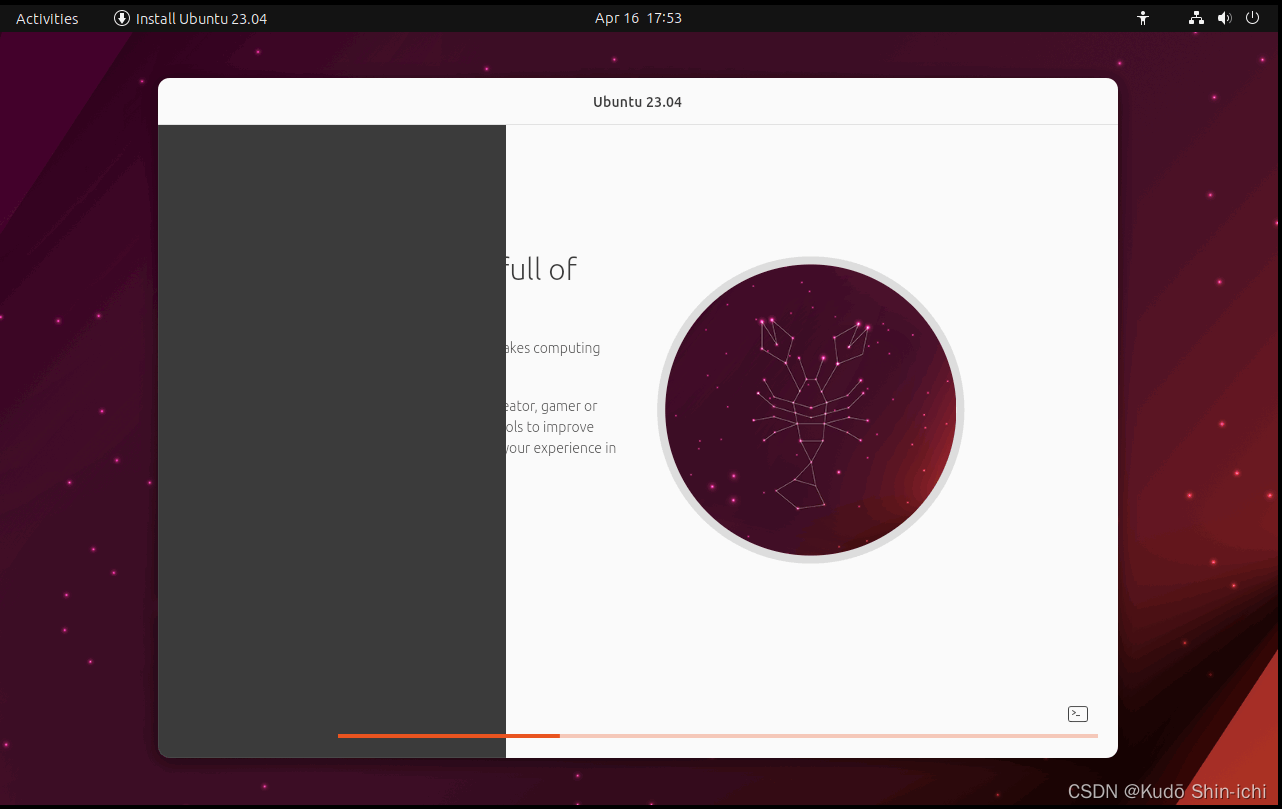This screenshot has height=809, width=1282.
Task: Toggle the accessibility features panel
Action: (x=1142, y=17)
